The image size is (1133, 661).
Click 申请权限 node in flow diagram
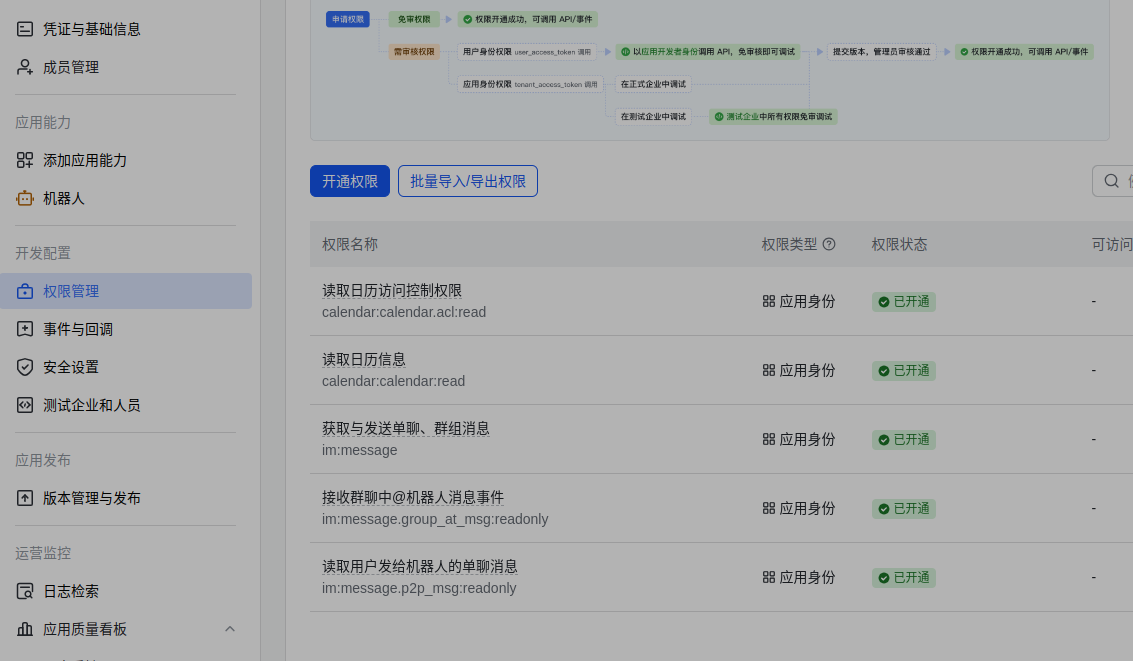point(348,20)
